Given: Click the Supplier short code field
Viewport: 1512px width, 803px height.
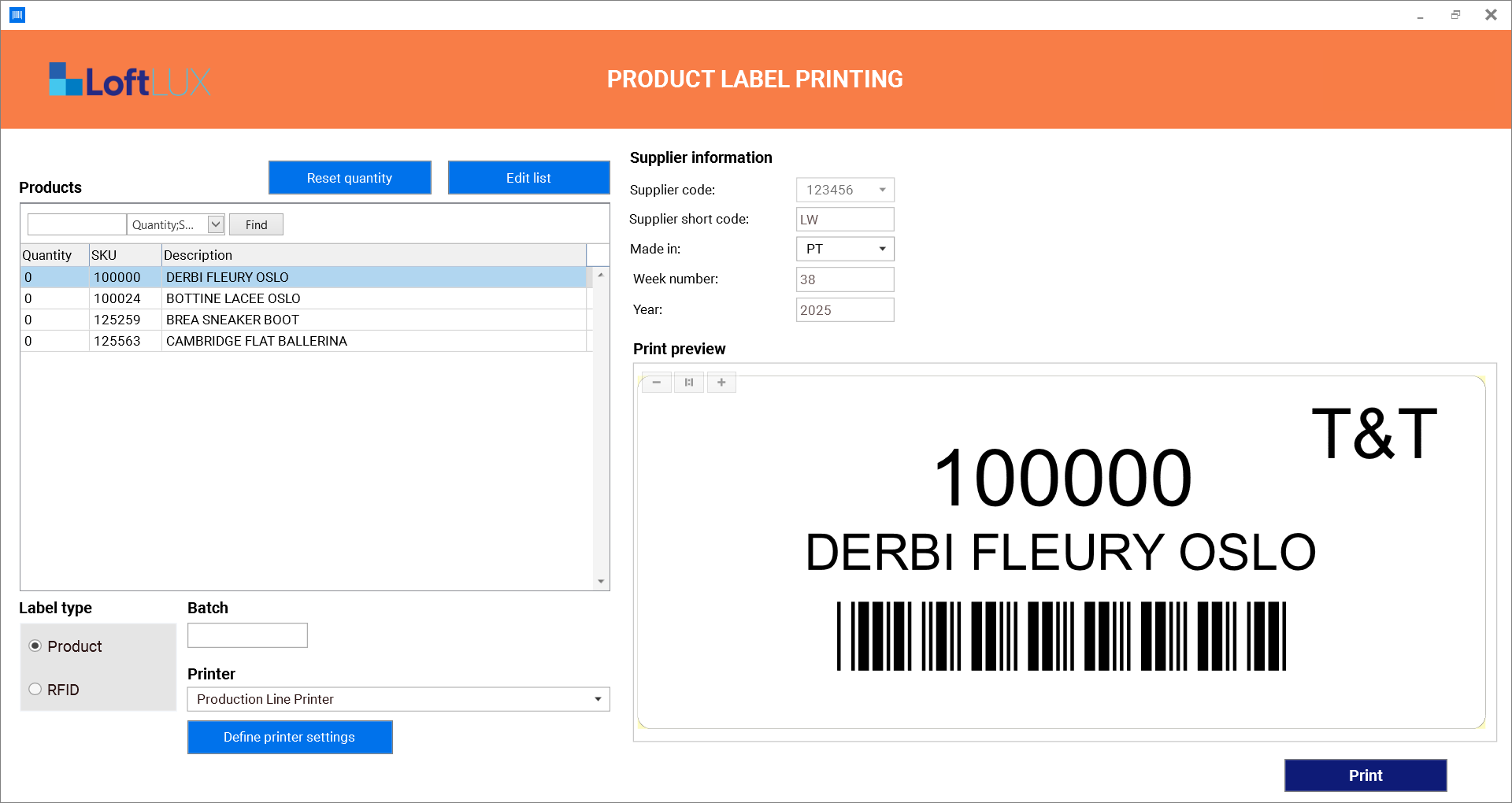Looking at the screenshot, I should click(845, 220).
